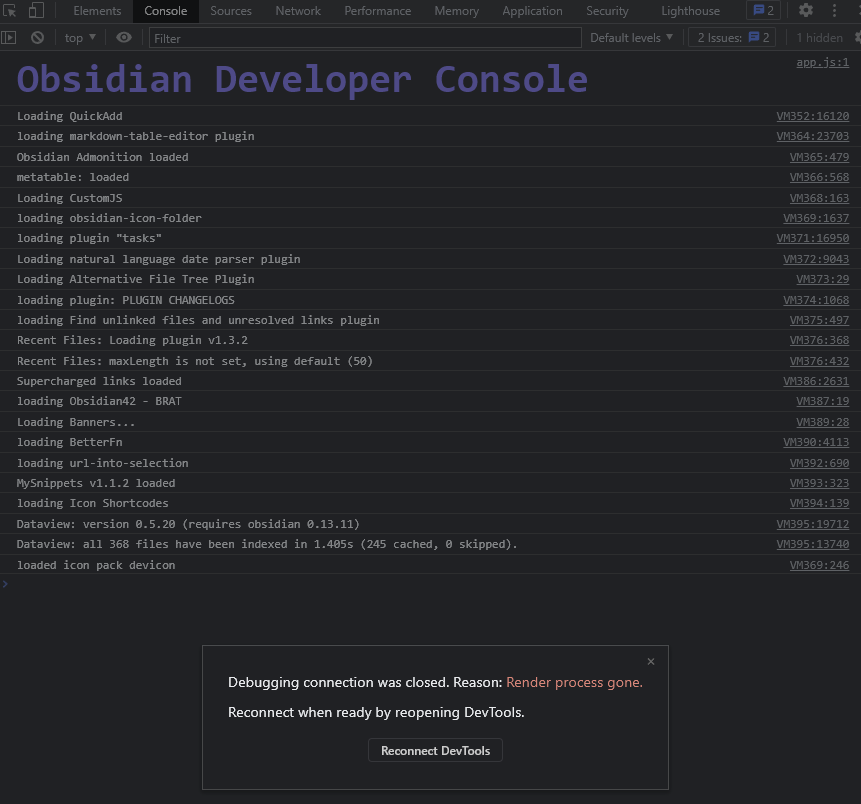
Task: Click 'Render process gone.' reason text
Action: coord(574,682)
